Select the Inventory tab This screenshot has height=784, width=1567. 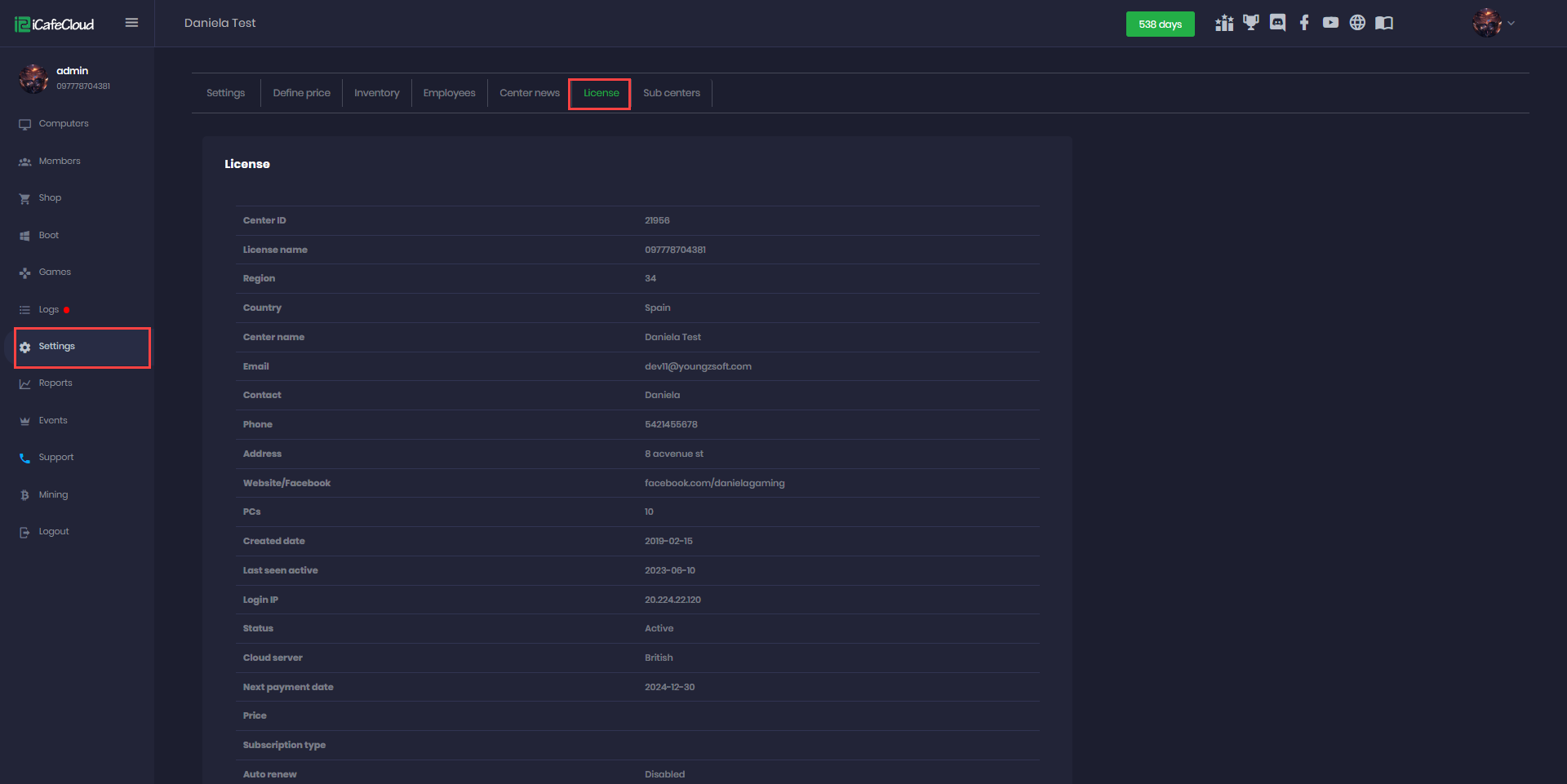(376, 93)
